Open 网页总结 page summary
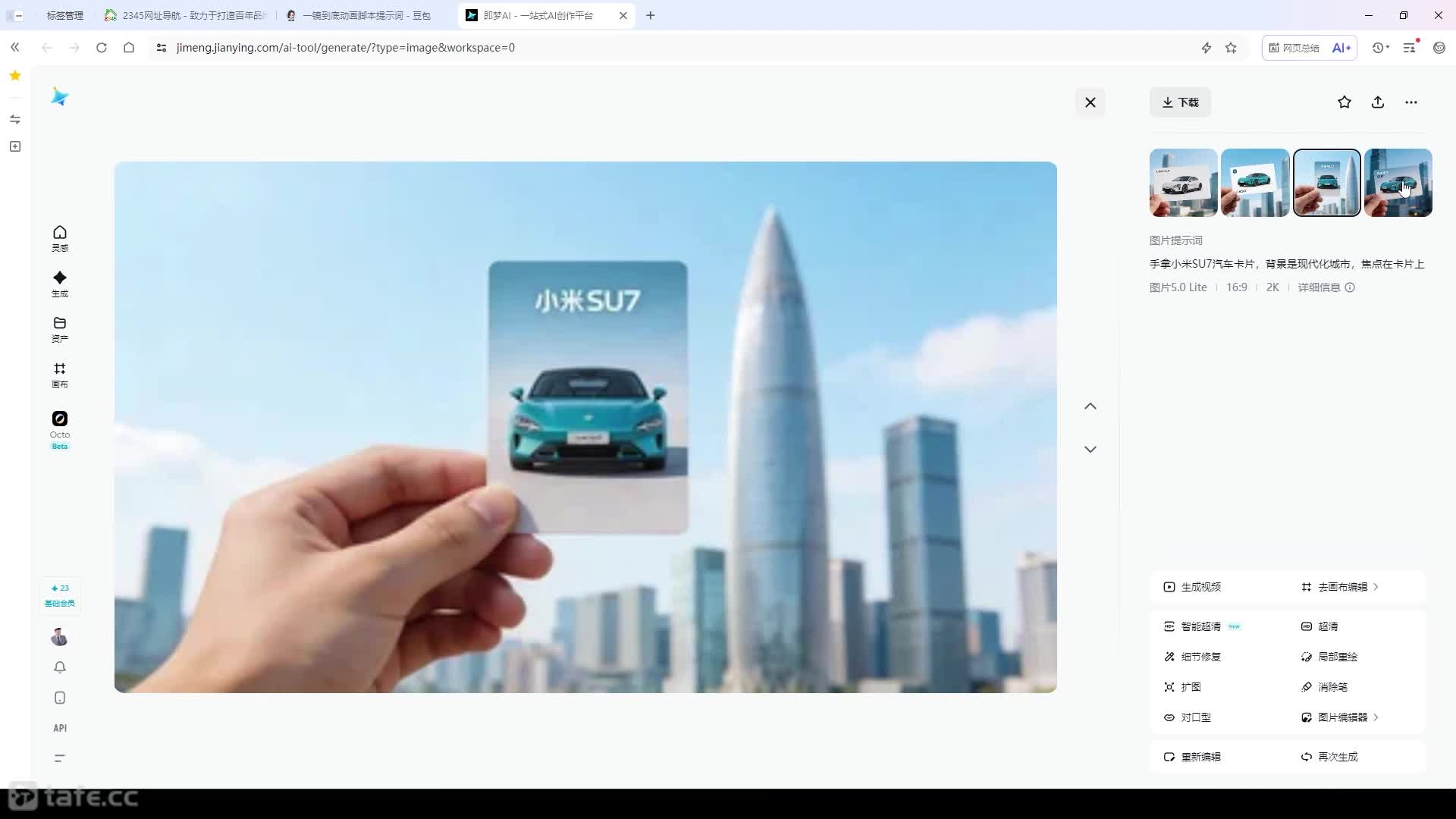The width and height of the screenshot is (1456, 819). 1294,48
